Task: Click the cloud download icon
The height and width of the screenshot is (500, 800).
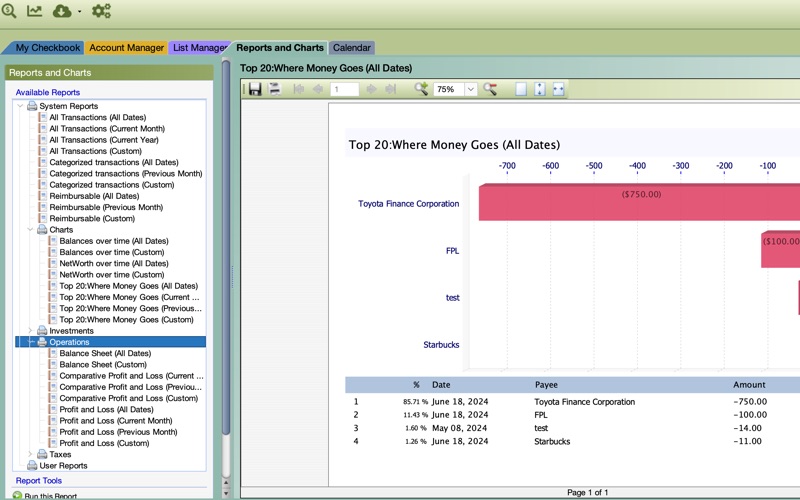Action: [62, 11]
